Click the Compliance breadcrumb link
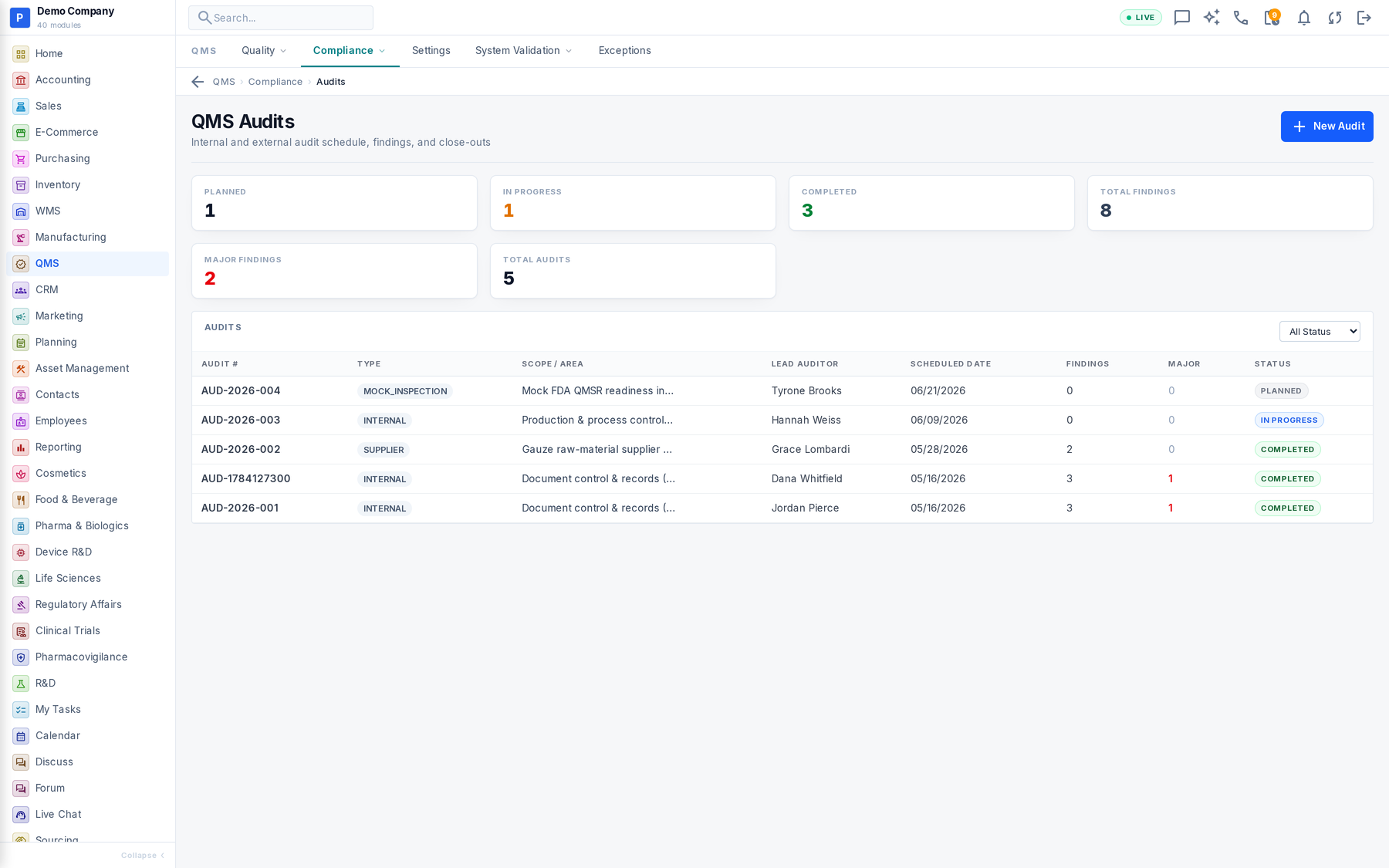The width and height of the screenshot is (1389, 868). (x=275, y=82)
